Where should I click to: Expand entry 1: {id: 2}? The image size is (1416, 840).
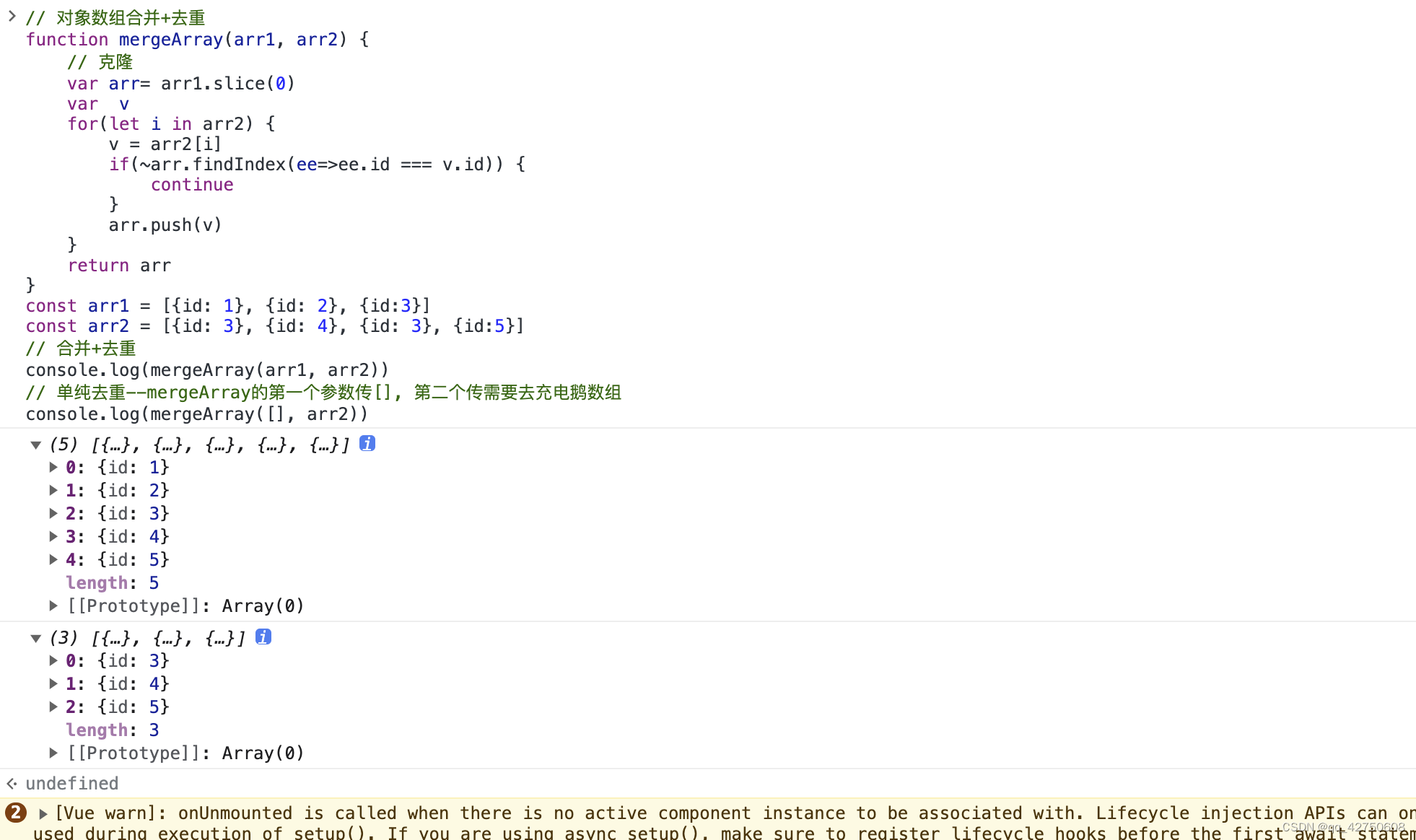point(53,491)
